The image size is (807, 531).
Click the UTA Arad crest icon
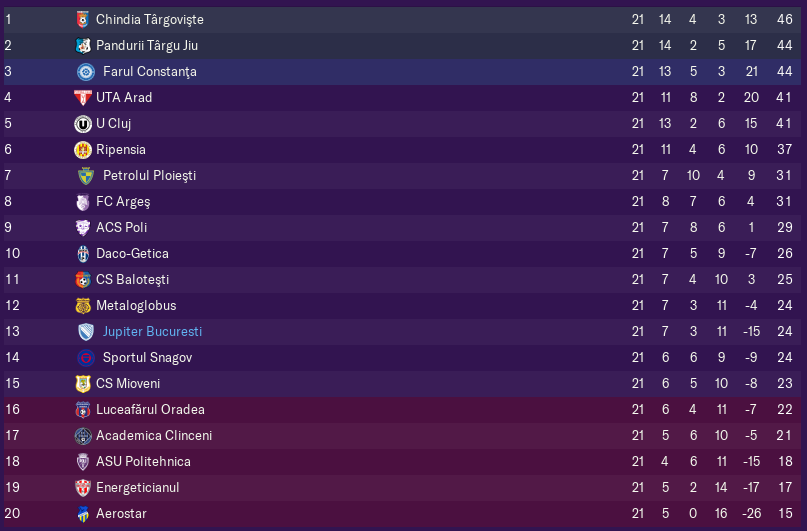pos(83,98)
